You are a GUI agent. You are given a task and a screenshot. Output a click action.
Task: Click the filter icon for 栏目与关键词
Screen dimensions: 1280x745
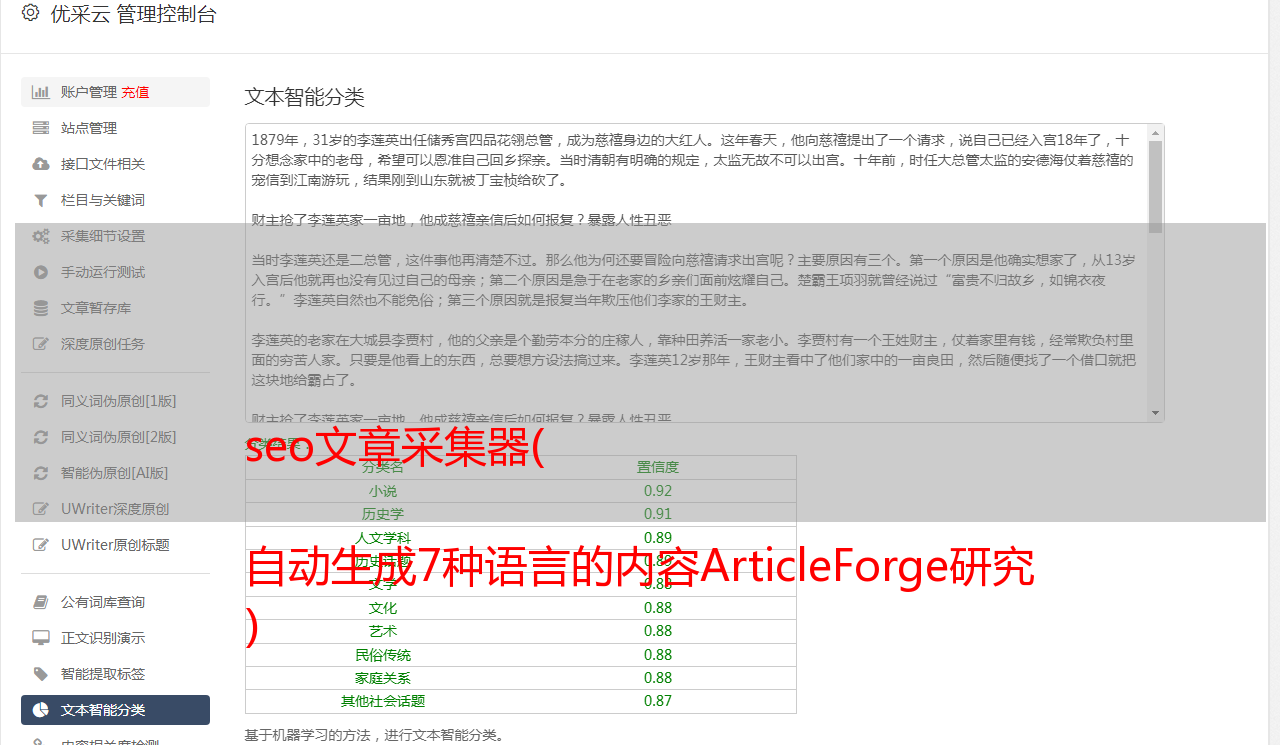41,200
